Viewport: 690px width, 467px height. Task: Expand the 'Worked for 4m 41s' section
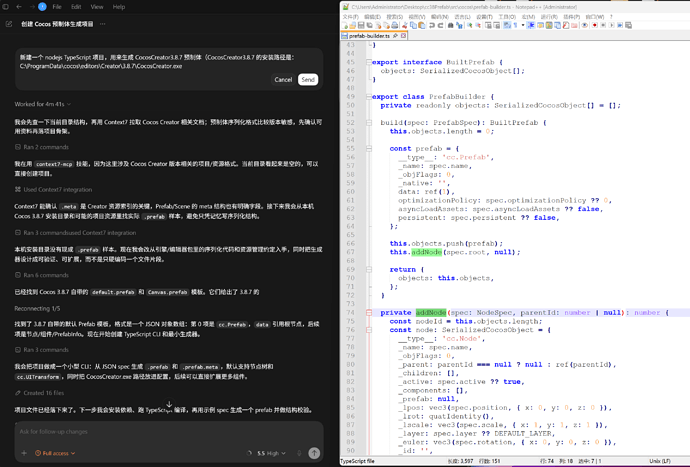click(43, 104)
